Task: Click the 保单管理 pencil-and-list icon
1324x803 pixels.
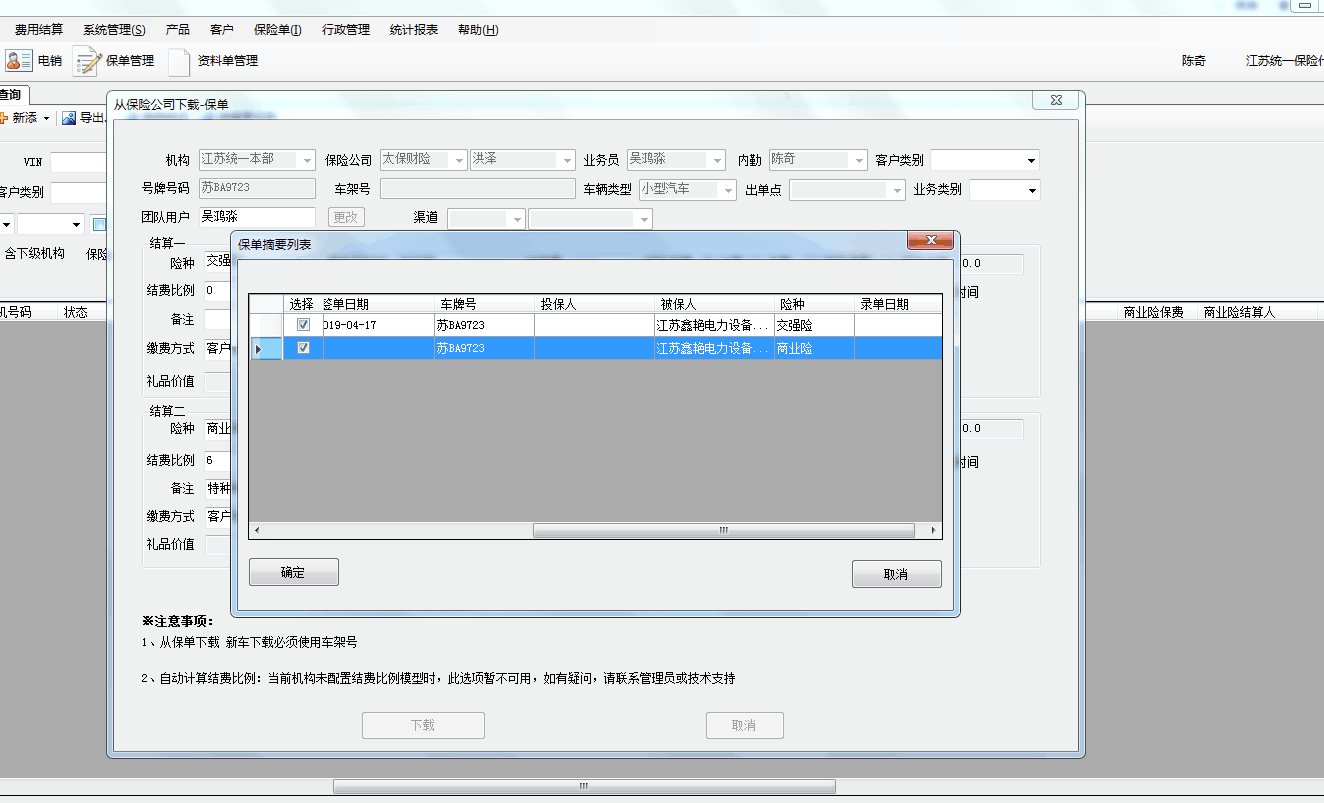Action: (x=88, y=61)
